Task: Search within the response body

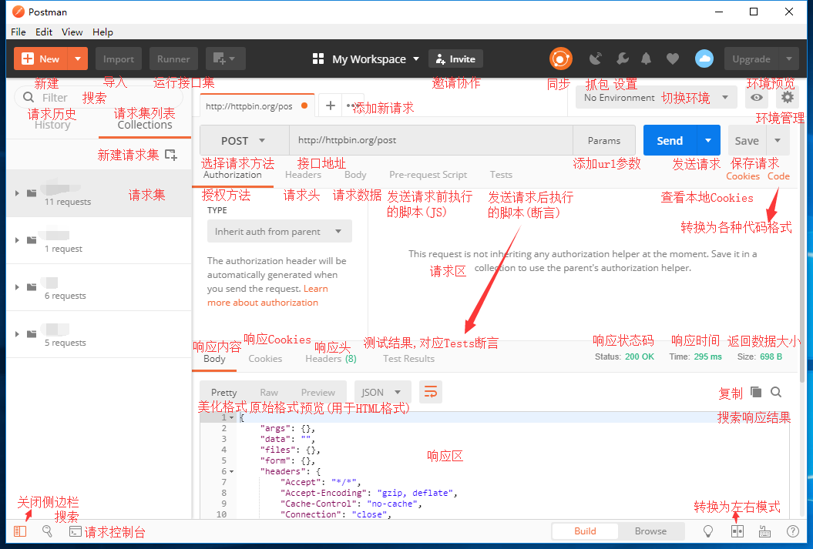Action: click(776, 392)
